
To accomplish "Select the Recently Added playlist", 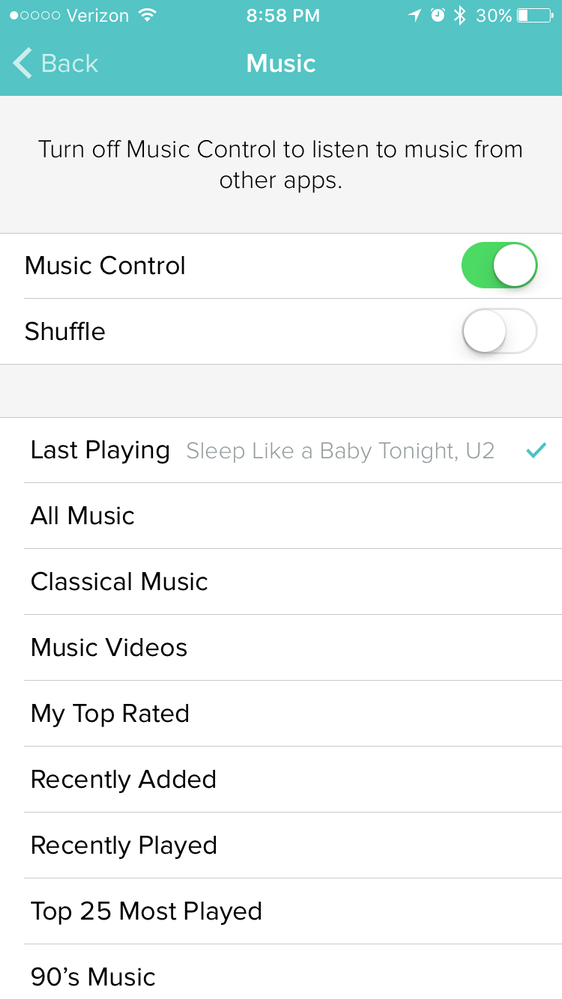I will click(x=281, y=780).
